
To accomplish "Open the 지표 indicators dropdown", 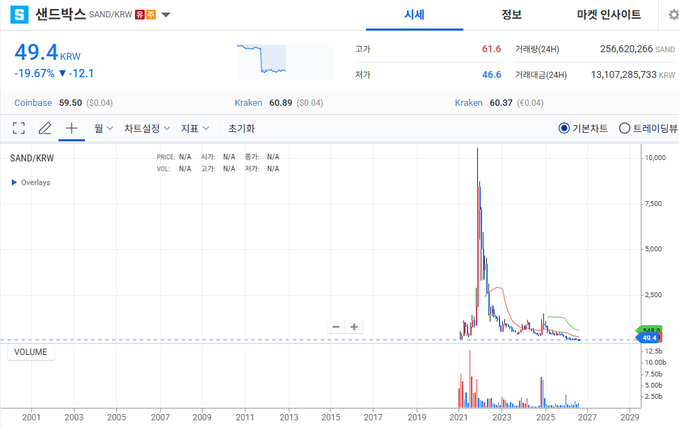I will tap(195, 128).
